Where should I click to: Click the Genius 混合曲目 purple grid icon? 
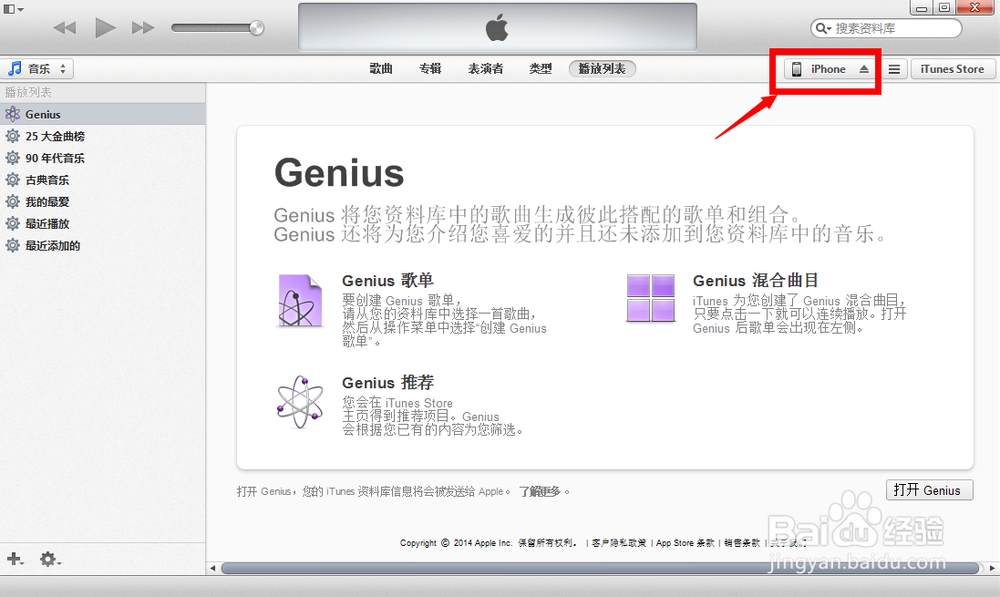pyautogui.click(x=651, y=298)
